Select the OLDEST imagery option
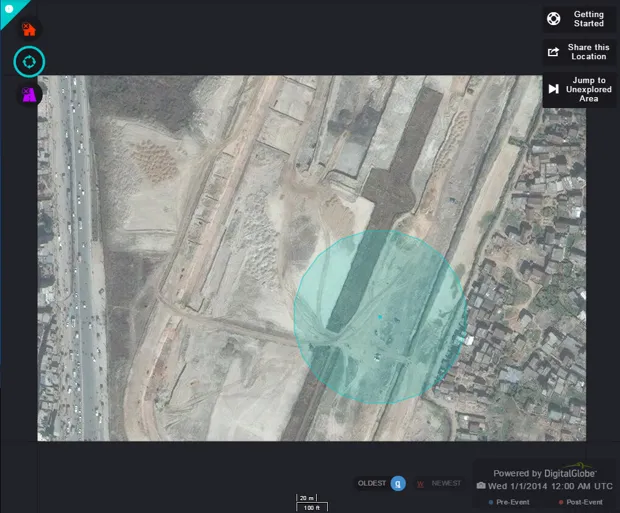 (371, 483)
